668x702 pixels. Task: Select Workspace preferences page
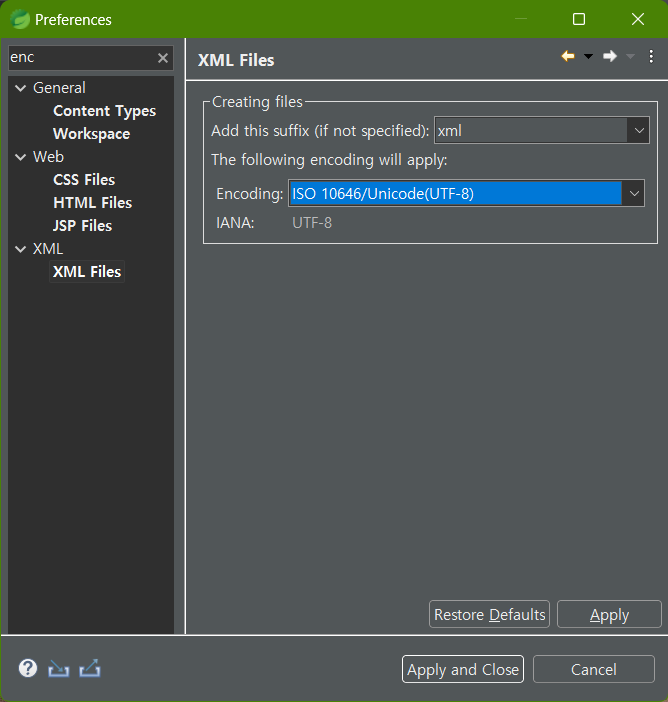click(x=91, y=134)
